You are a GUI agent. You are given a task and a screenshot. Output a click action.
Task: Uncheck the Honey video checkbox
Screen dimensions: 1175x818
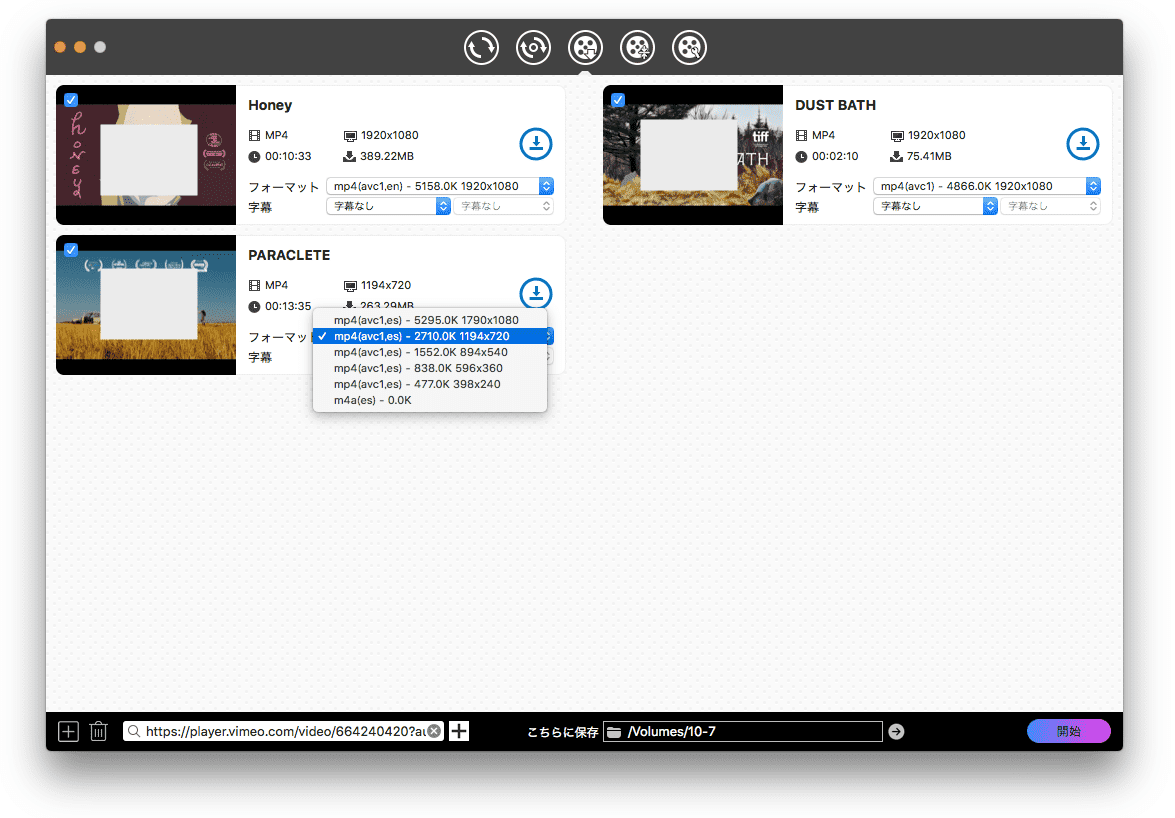[71, 100]
